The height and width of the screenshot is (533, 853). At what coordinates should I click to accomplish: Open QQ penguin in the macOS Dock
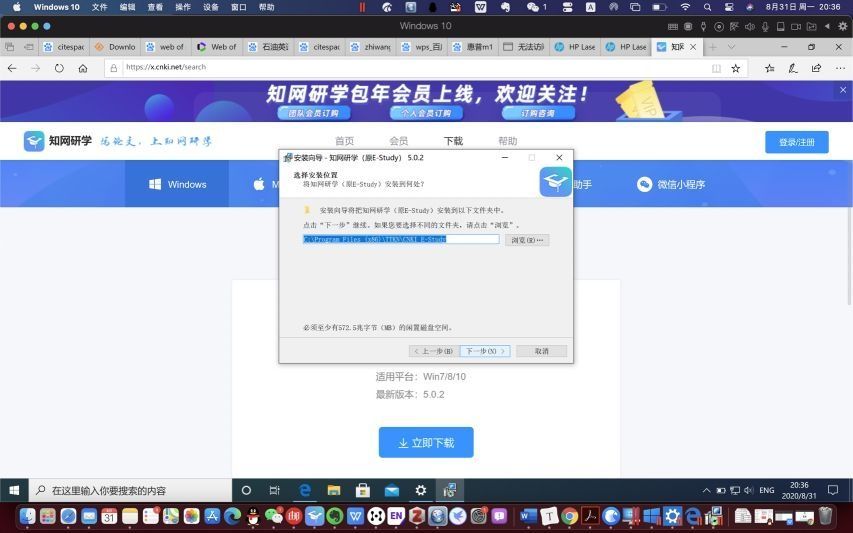(x=253, y=515)
